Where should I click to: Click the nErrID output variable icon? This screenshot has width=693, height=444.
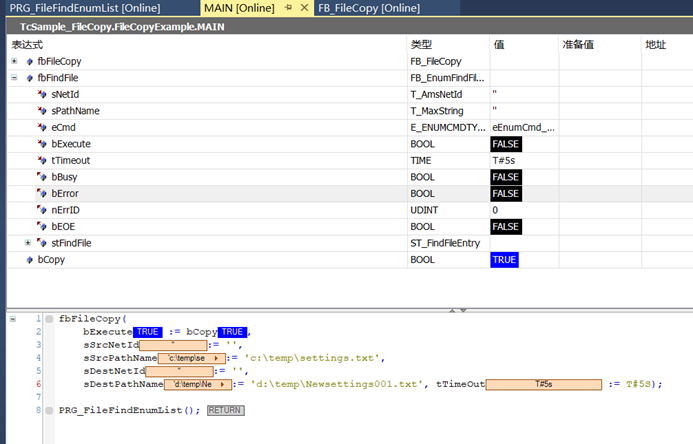tap(42, 210)
